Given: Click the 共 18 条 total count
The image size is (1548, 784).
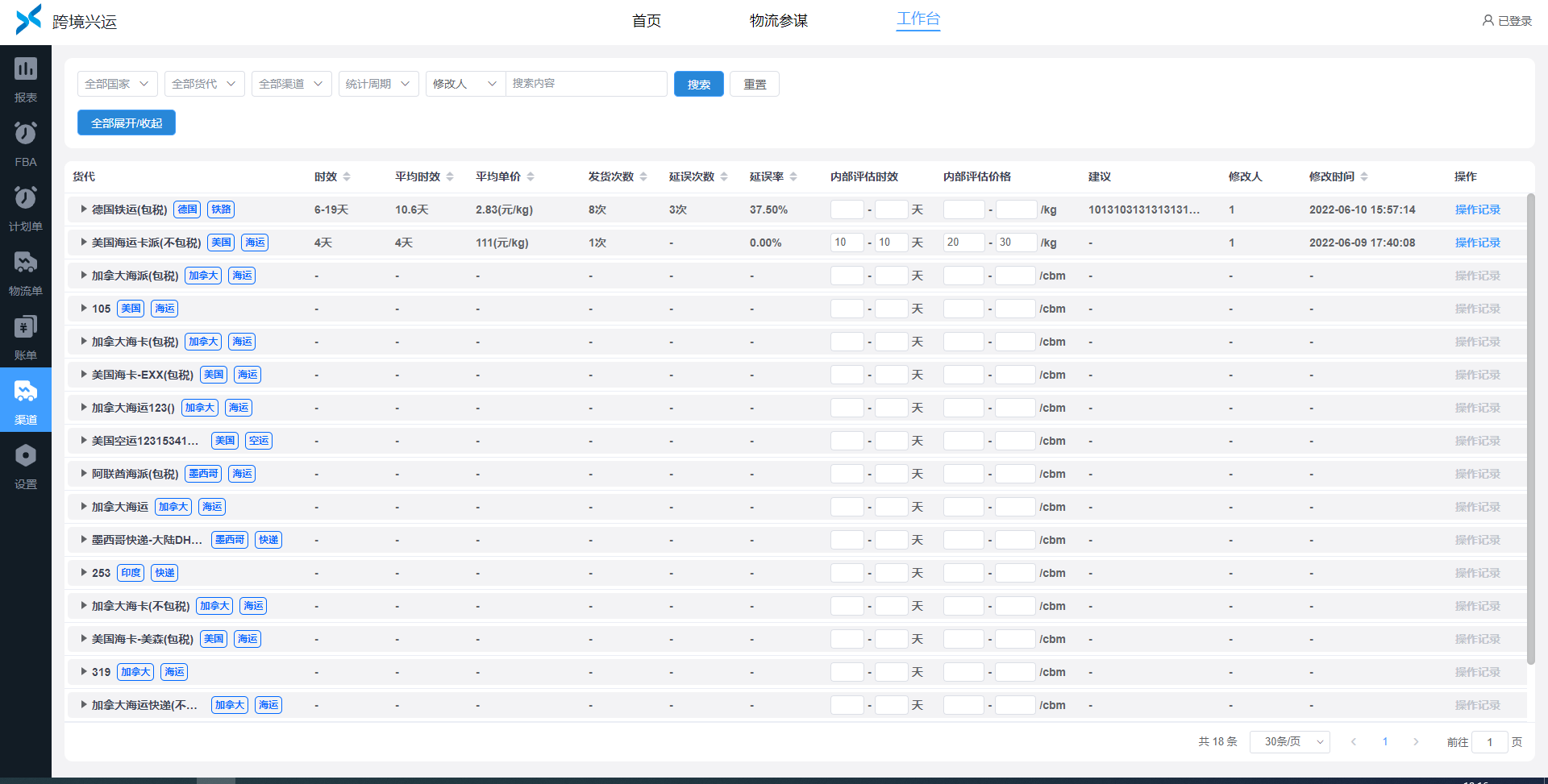Looking at the screenshot, I should click(x=1217, y=741).
